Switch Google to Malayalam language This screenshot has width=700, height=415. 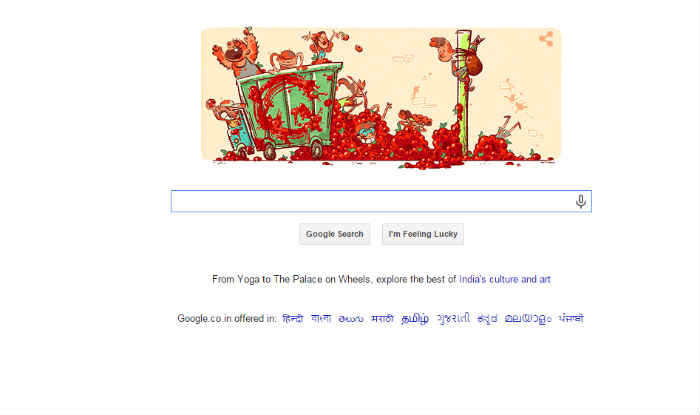click(x=528, y=319)
